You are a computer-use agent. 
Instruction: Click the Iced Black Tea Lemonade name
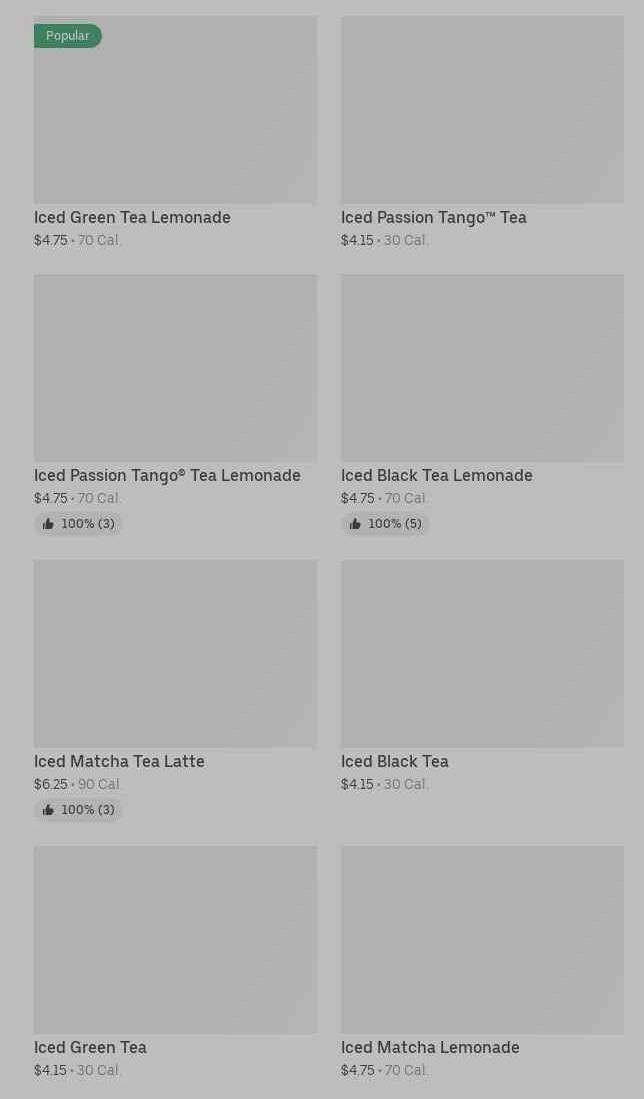[x=436, y=476]
